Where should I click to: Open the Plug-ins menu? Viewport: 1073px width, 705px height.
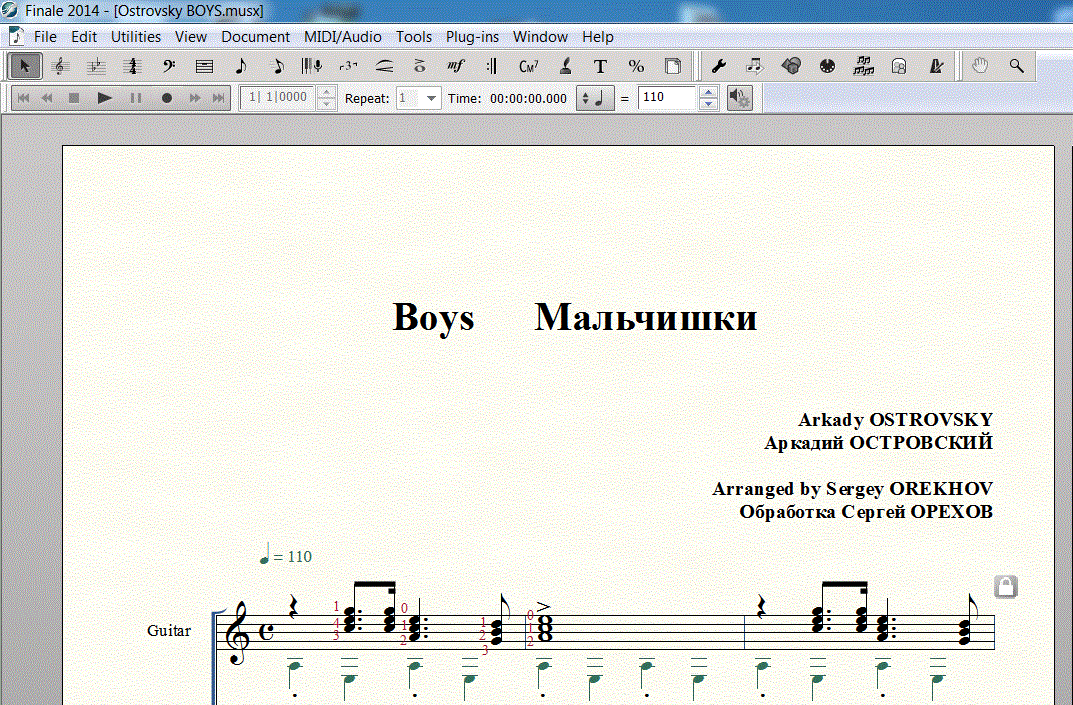[472, 37]
